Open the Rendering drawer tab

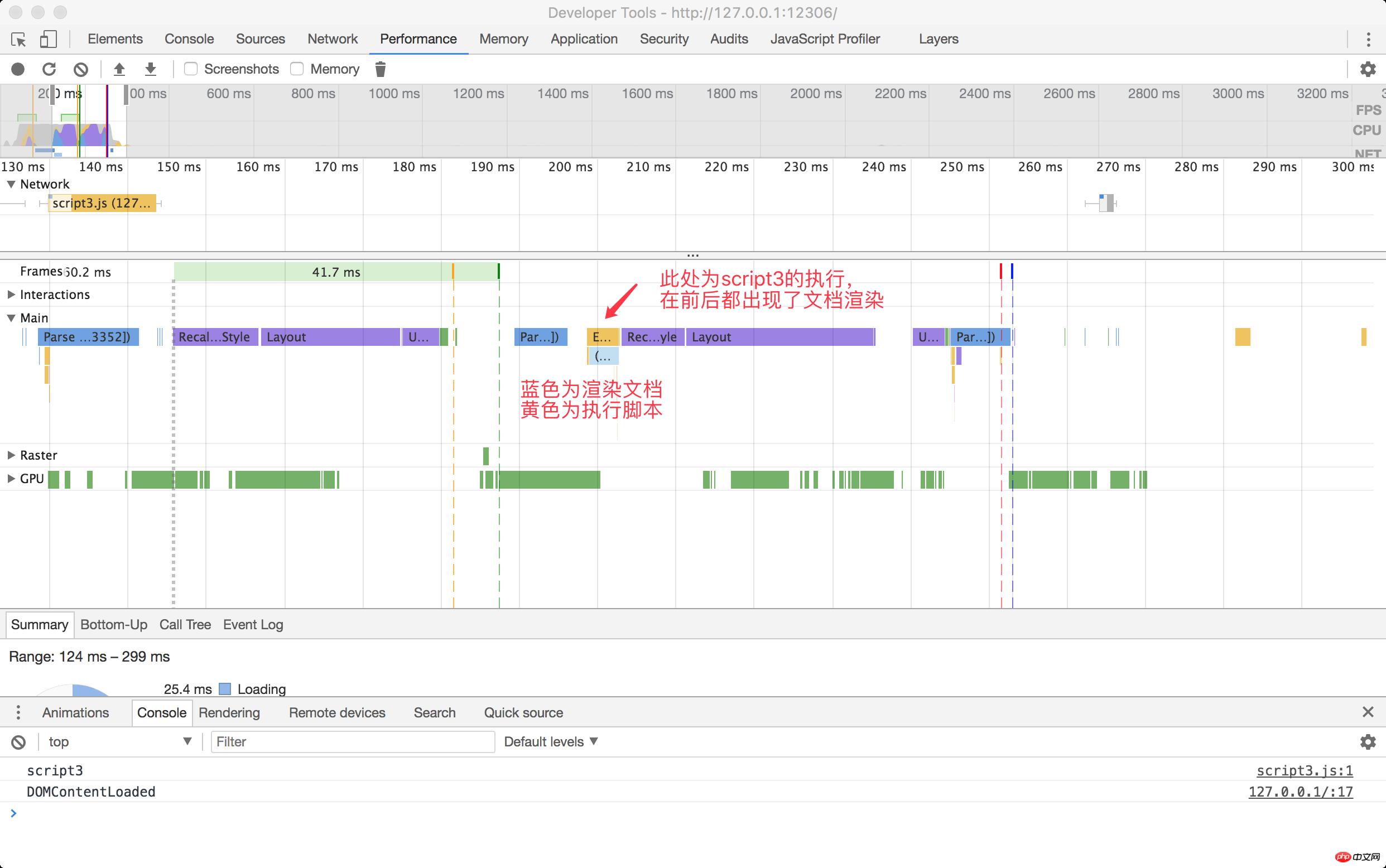point(229,712)
